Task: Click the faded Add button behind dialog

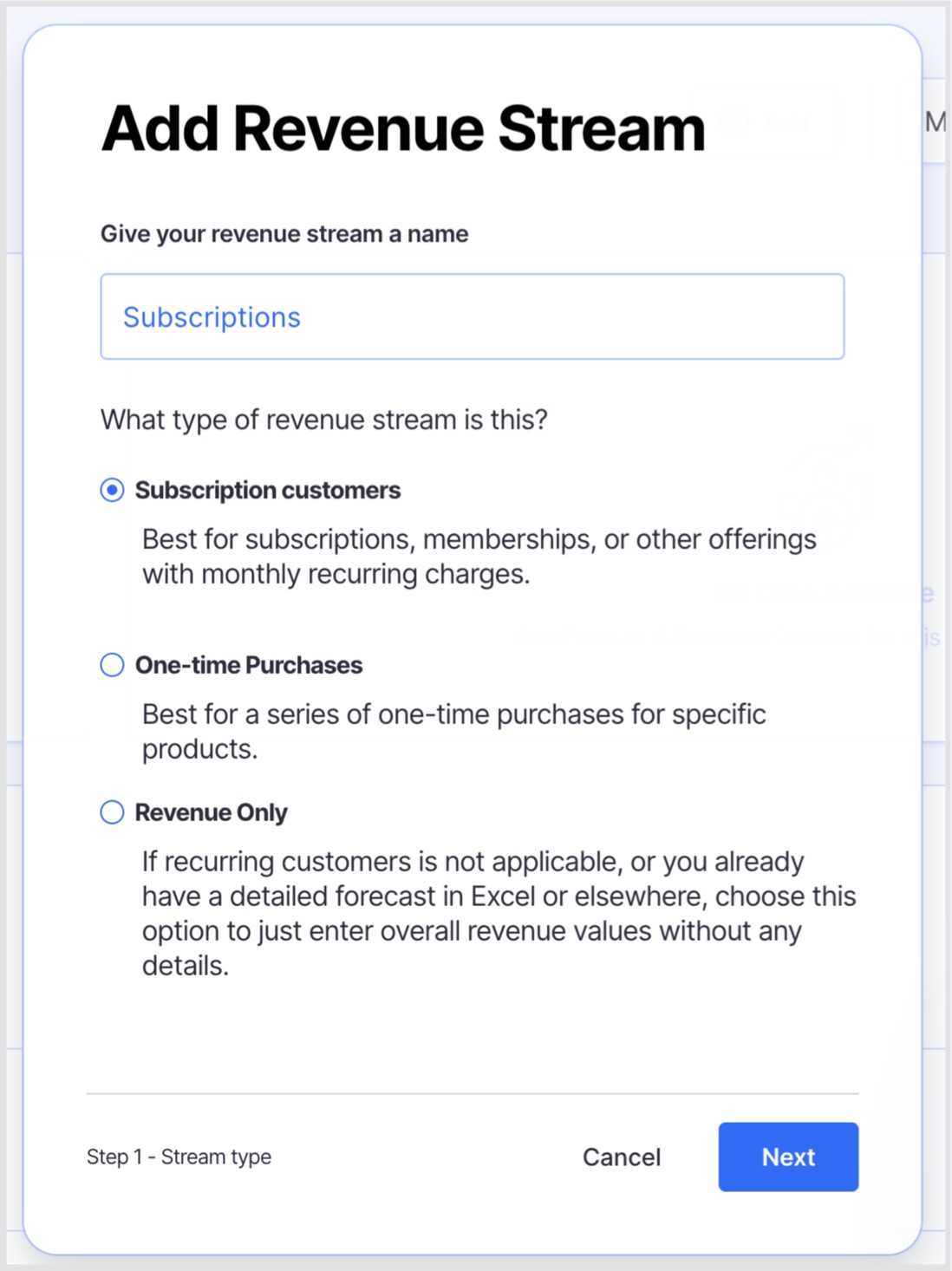Action: (x=786, y=123)
